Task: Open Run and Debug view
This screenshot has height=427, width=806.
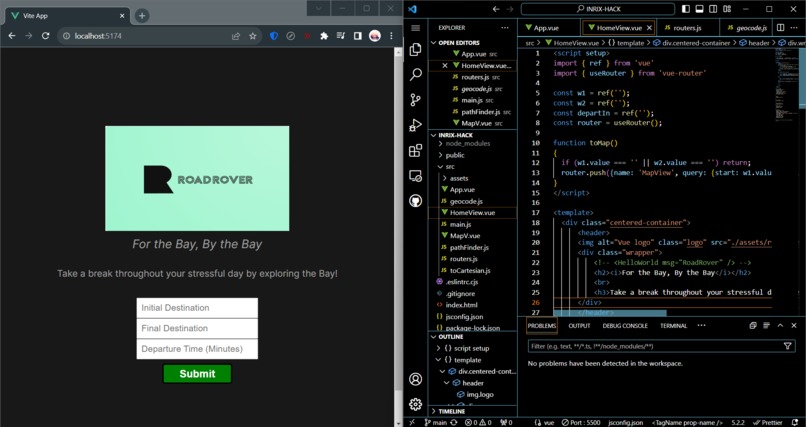Action: coord(415,125)
